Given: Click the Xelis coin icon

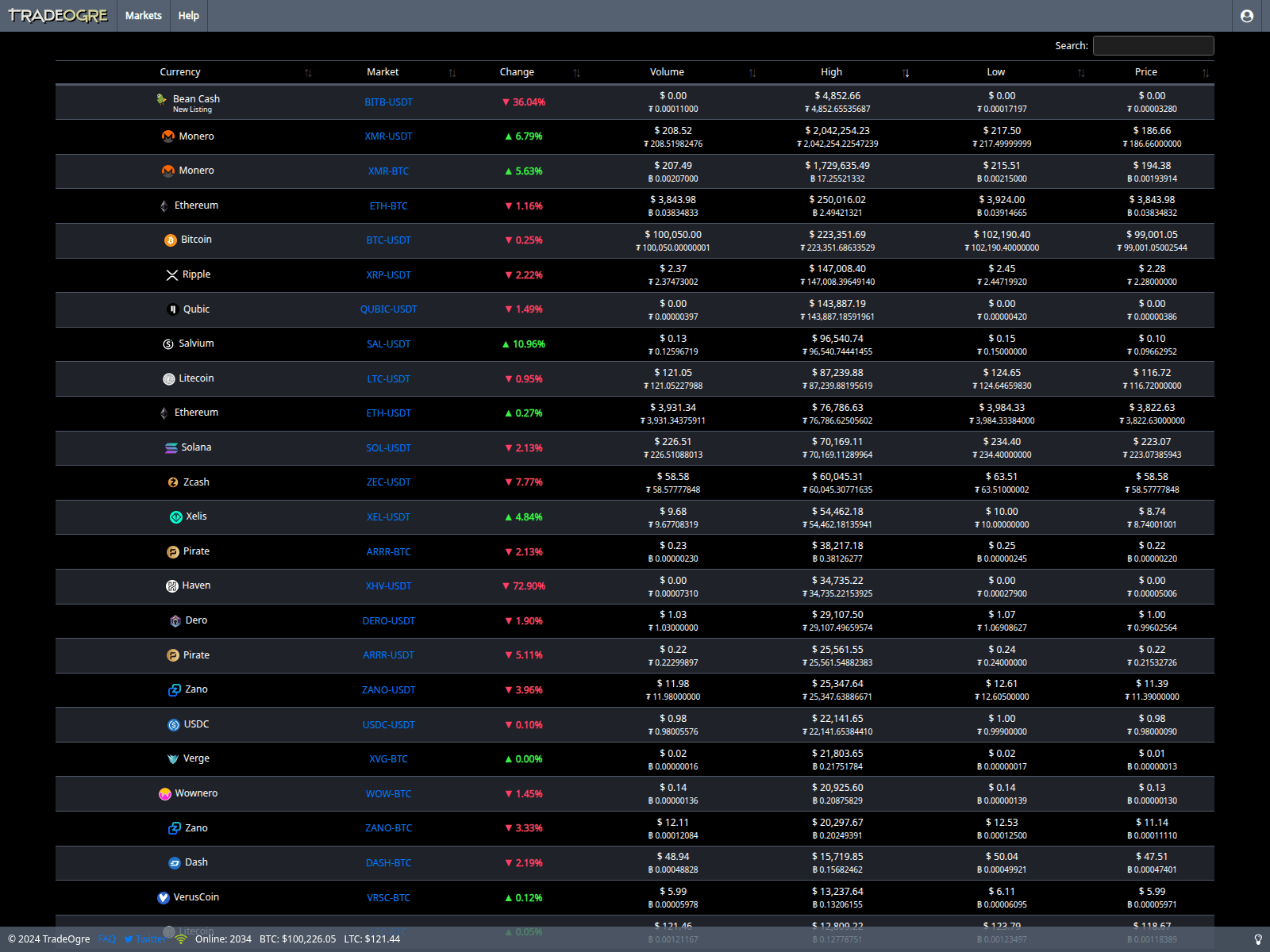Looking at the screenshot, I should tap(176, 517).
